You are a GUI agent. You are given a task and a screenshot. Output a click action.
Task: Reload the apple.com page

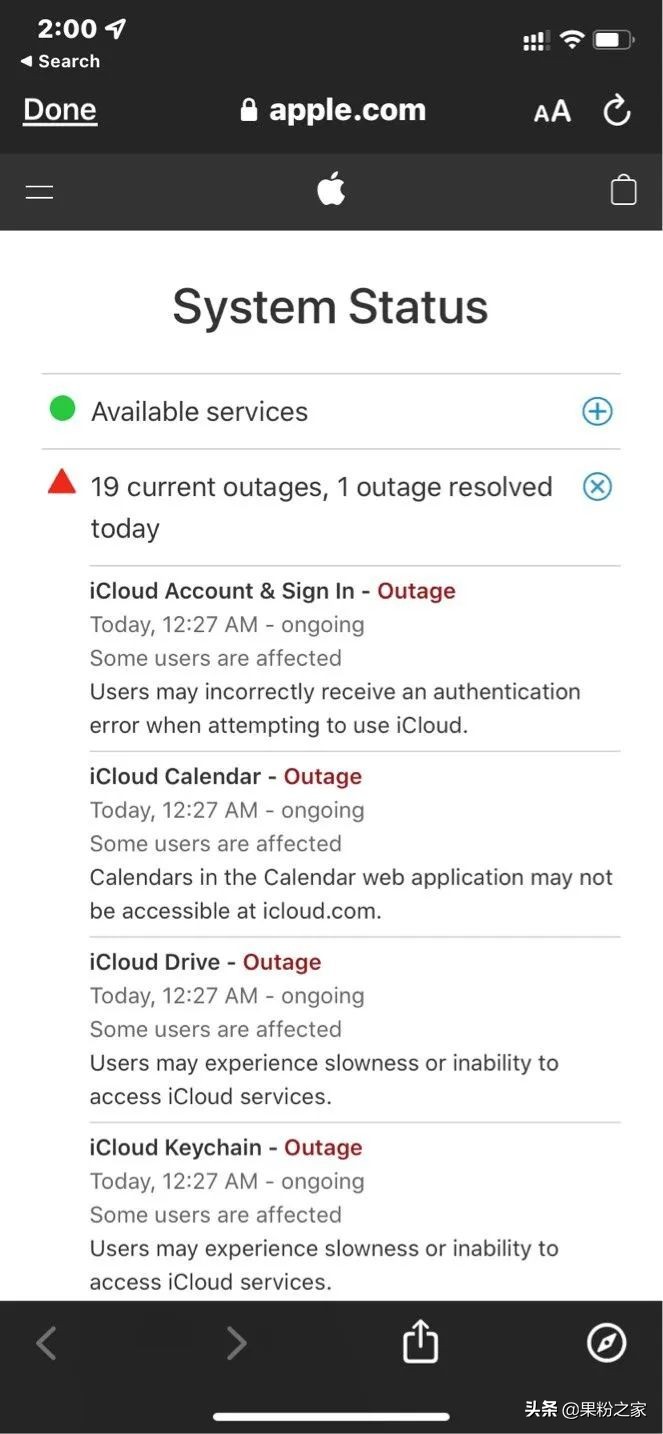tap(617, 110)
